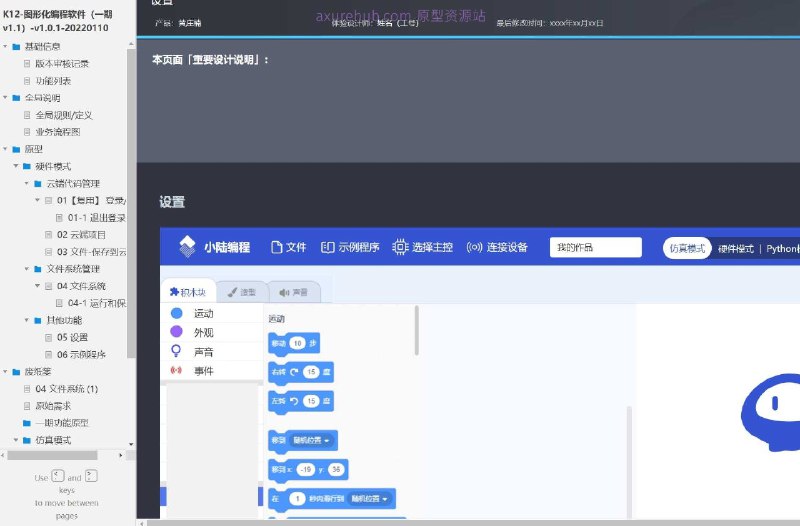The width and height of the screenshot is (800, 526).
Task: Open the 业务流程图 page
Action: coord(58,132)
